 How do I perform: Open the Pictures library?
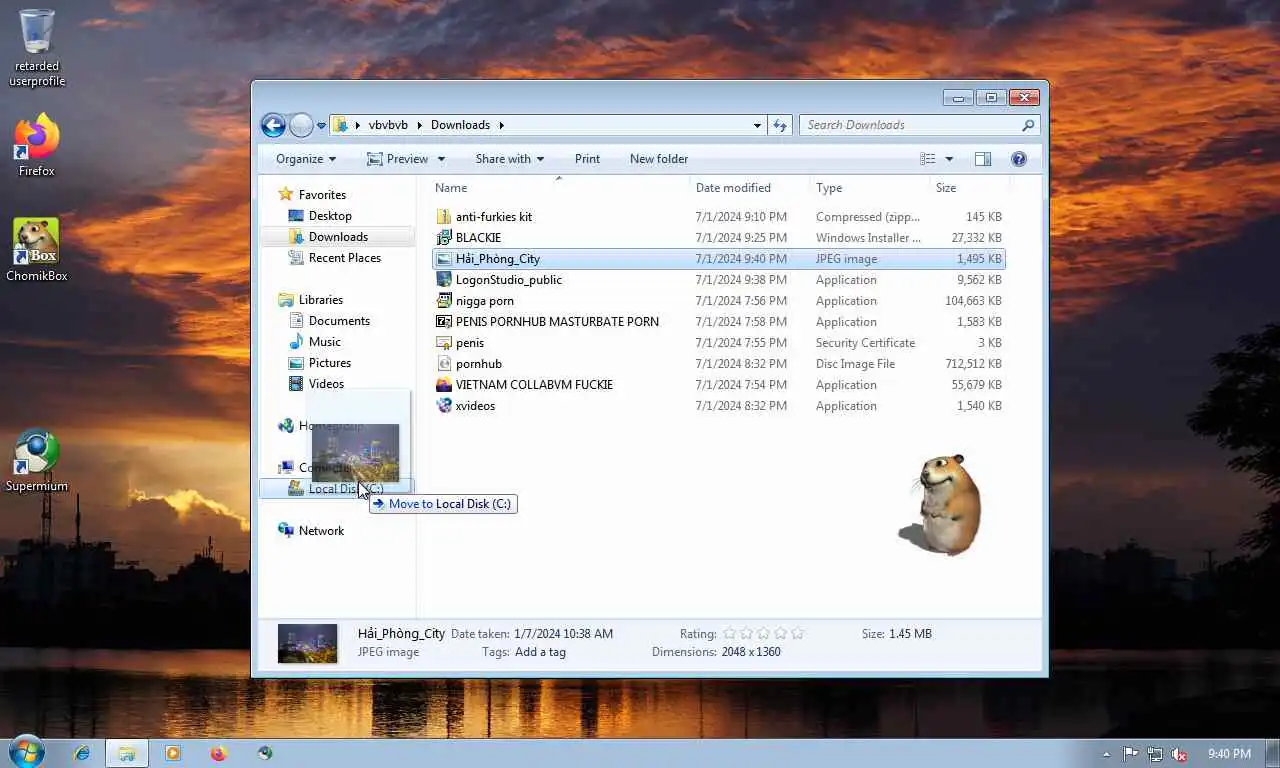(x=330, y=363)
